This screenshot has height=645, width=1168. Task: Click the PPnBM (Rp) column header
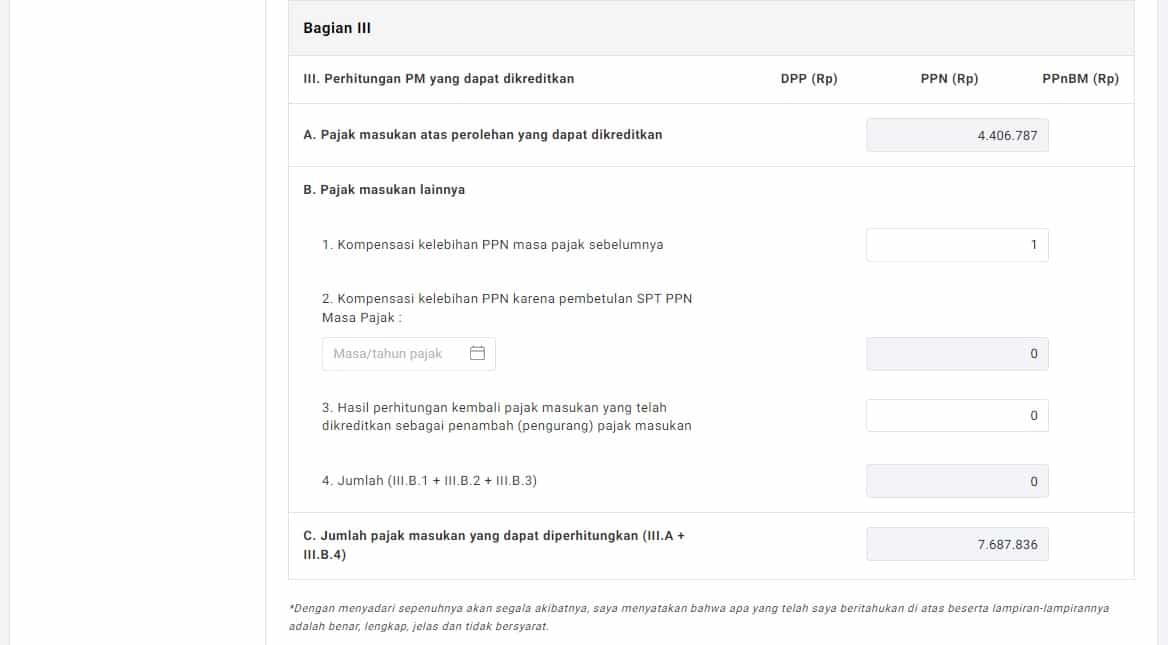pyautogui.click(x=1085, y=78)
